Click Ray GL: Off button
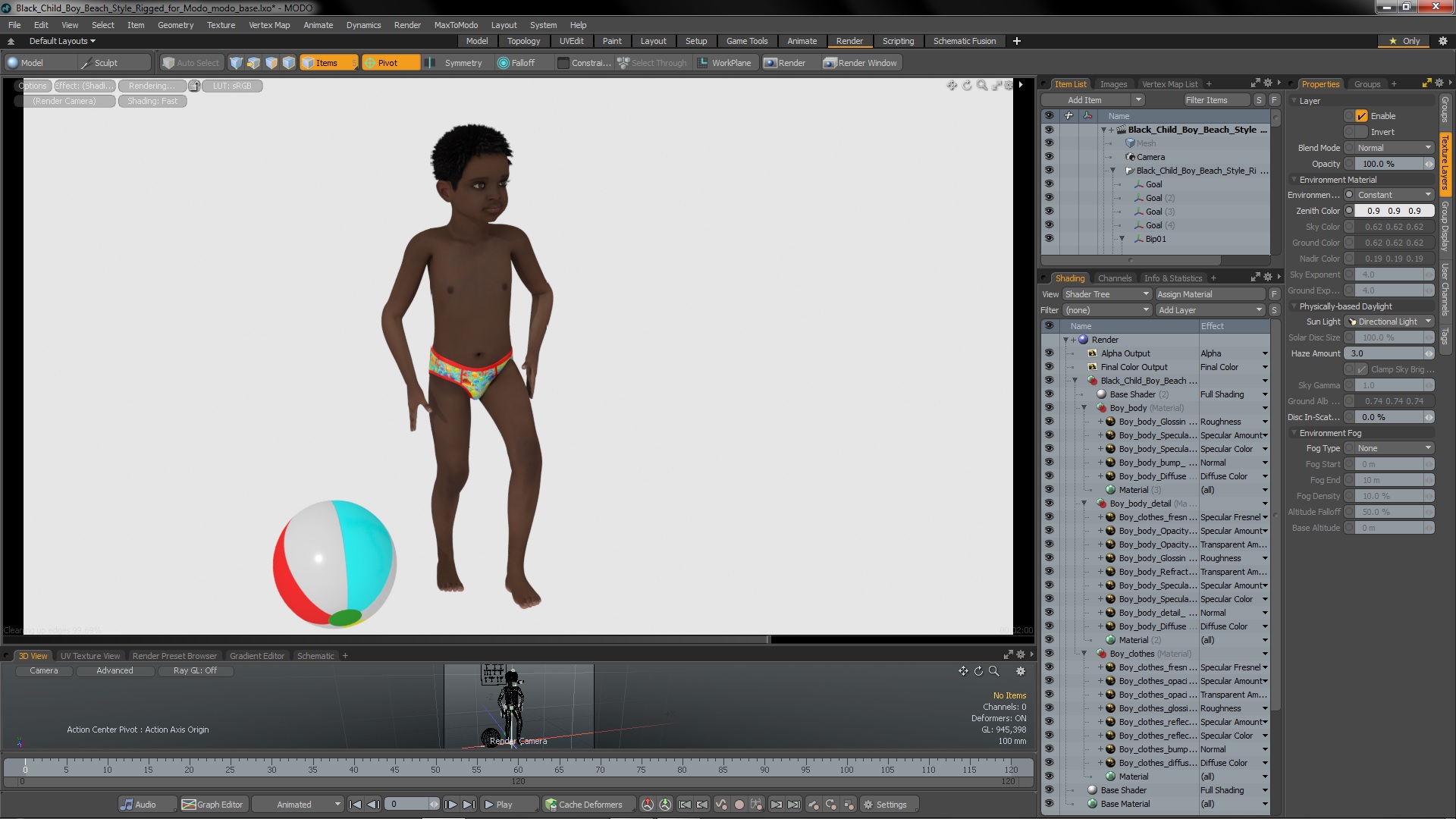This screenshot has height=819, width=1456. (195, 671)
